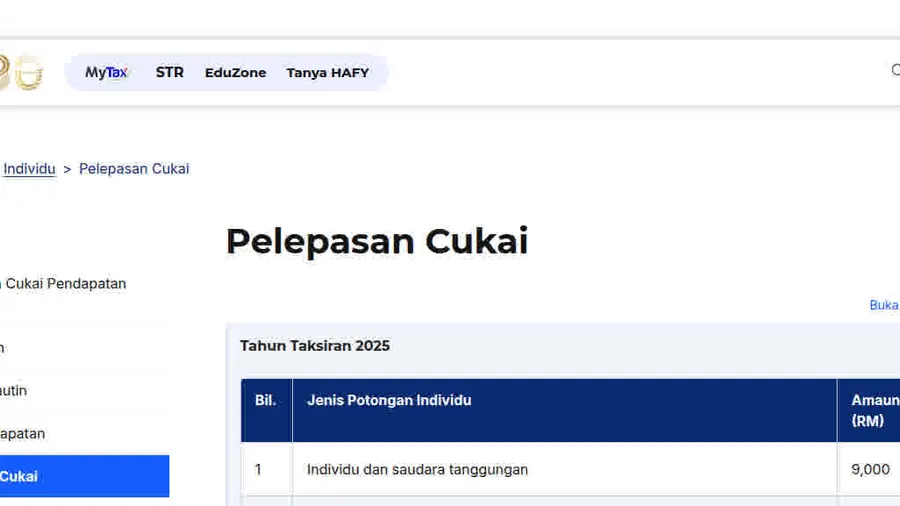Click the 9,000 amount cell
900x506 pixels.
[x=869, y=469]
